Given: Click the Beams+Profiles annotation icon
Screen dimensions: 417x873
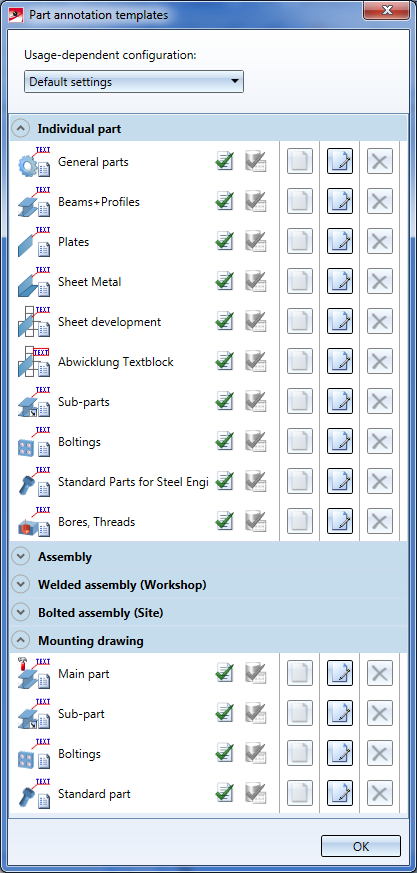Looking at the screenshot, I should pos(34,202).
